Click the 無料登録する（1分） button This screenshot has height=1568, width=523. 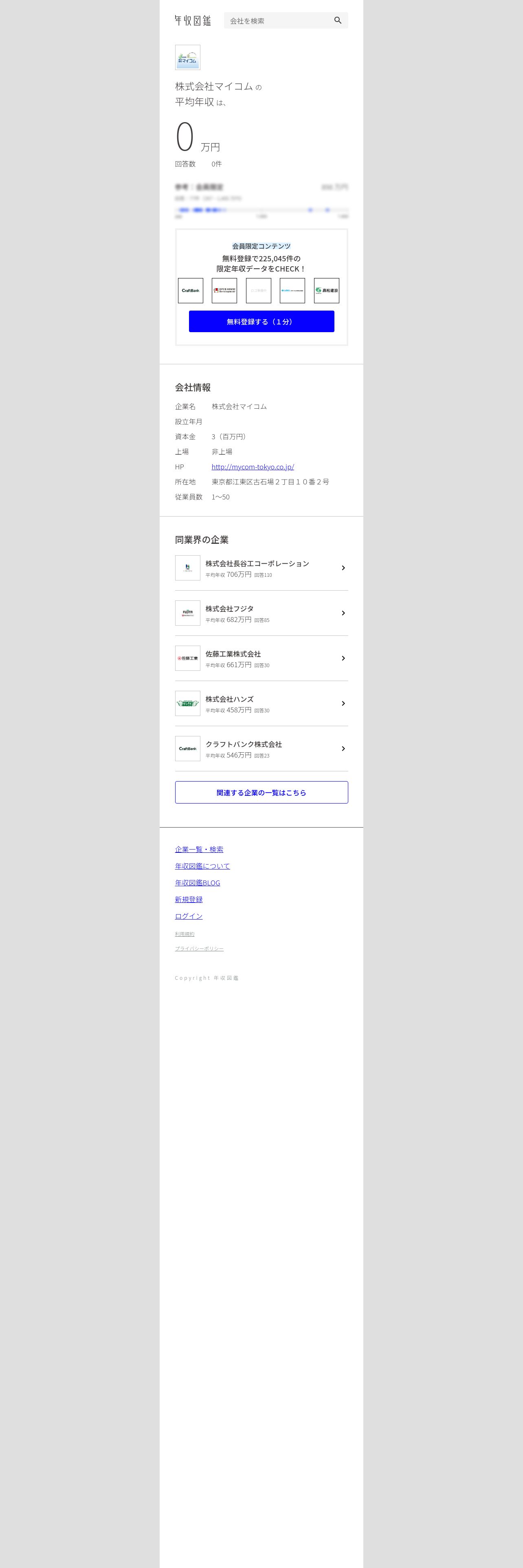click(261, 322)
